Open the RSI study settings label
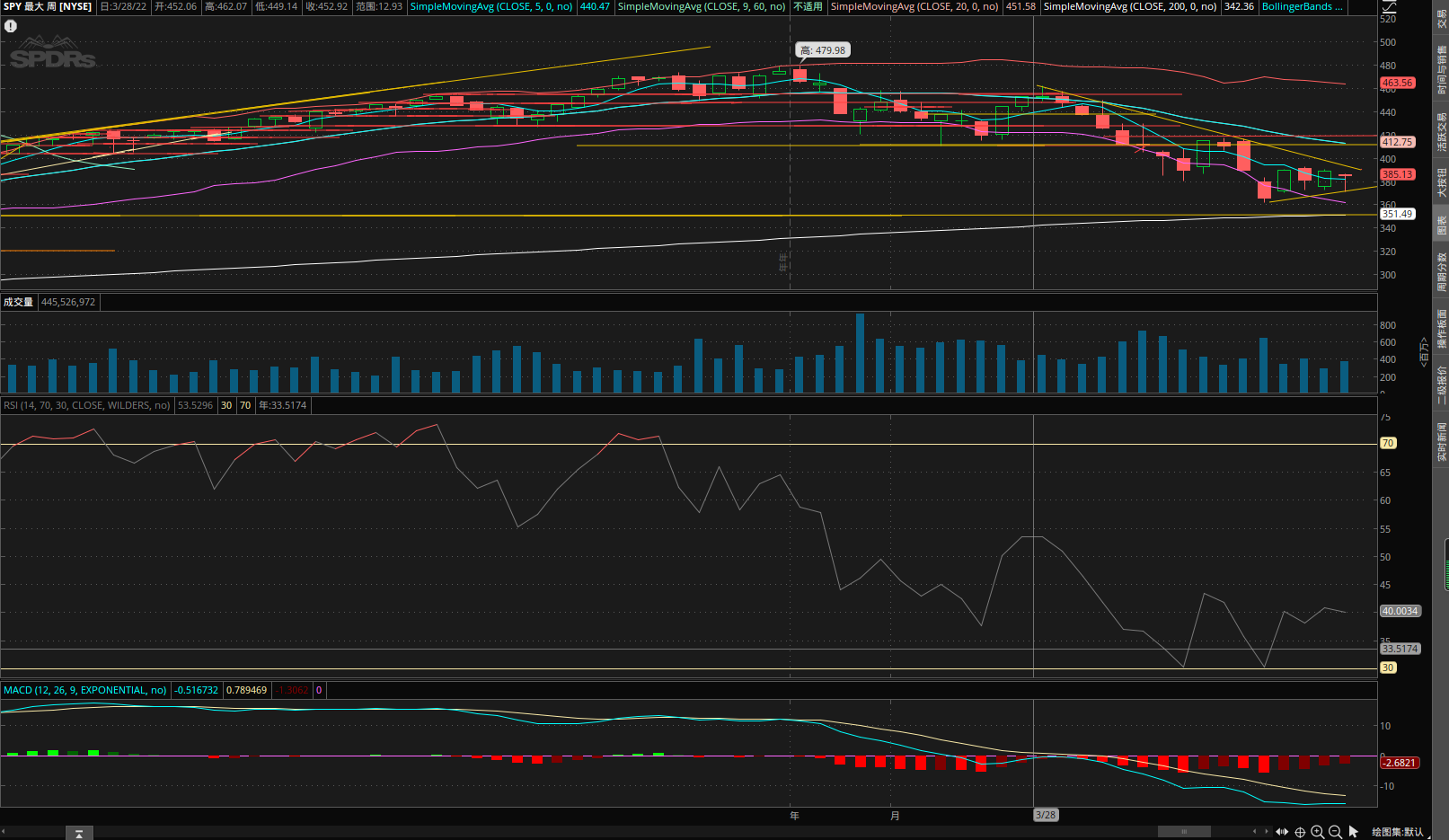Viewport: 1449px width, 840px height. [x=86, y=405]
